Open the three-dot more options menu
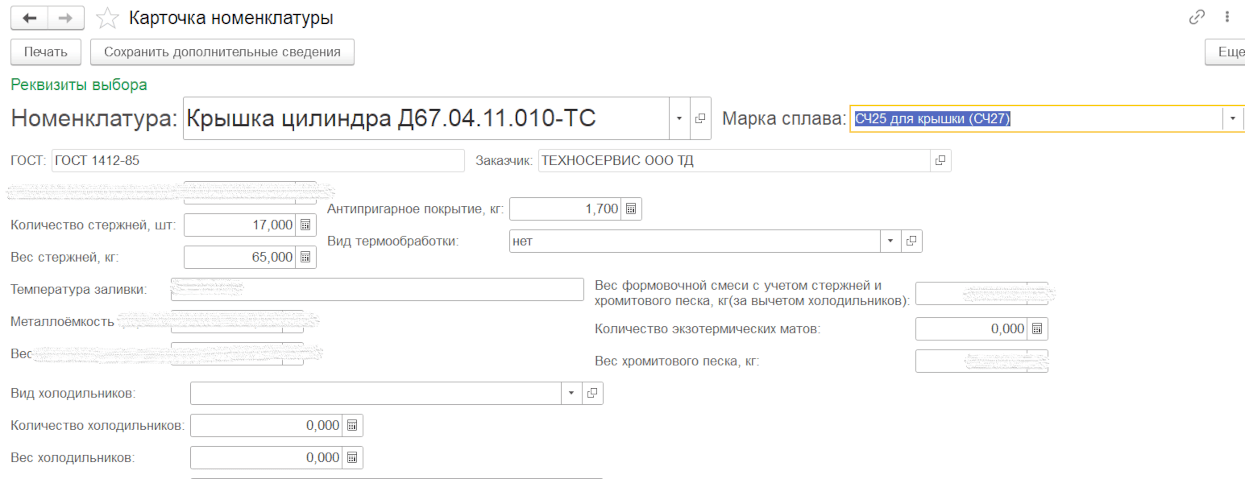 pos(1226,18)
